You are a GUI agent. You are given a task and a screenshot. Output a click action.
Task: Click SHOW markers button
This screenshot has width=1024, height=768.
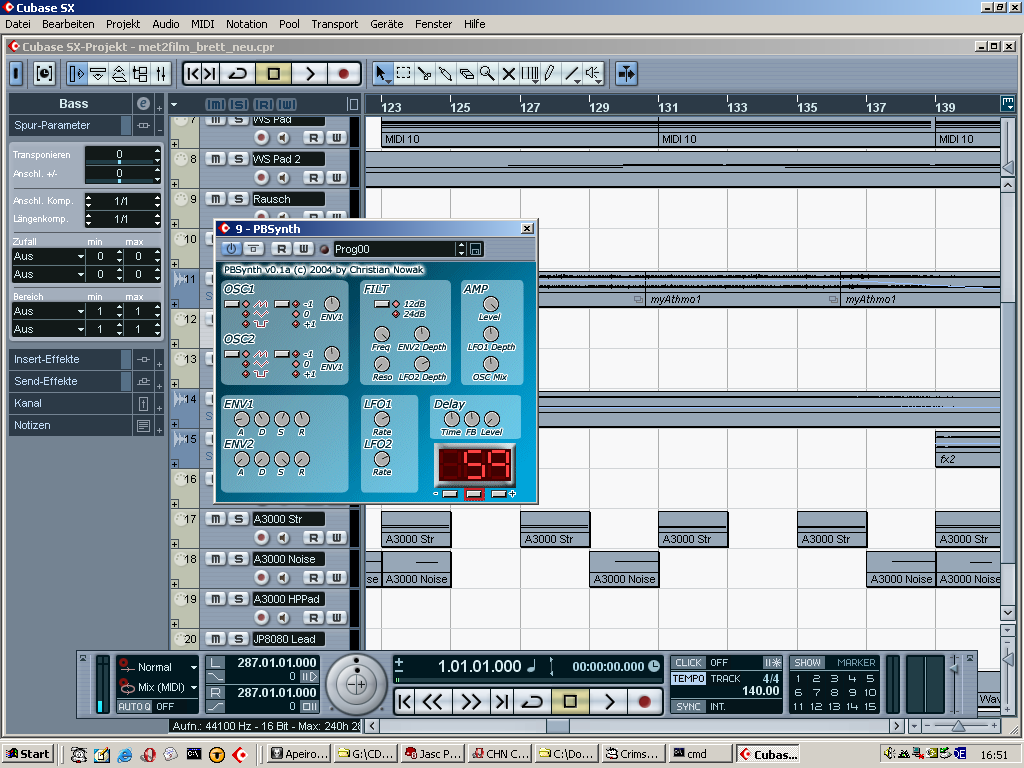point(807,663)
